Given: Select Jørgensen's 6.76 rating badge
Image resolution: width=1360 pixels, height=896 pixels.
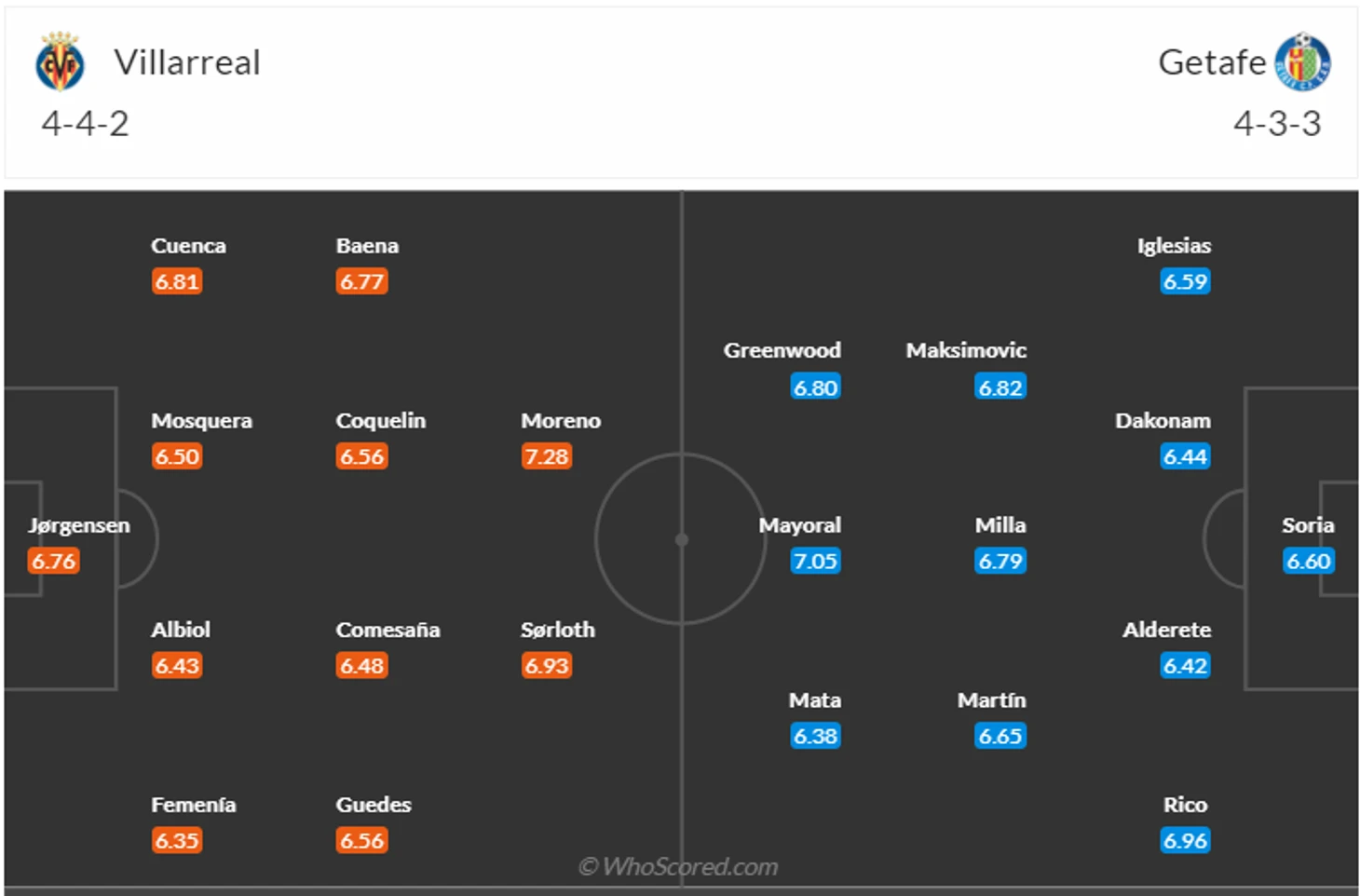Looking at the screenshot, I should pyautogui.click(x=53, y=561).
